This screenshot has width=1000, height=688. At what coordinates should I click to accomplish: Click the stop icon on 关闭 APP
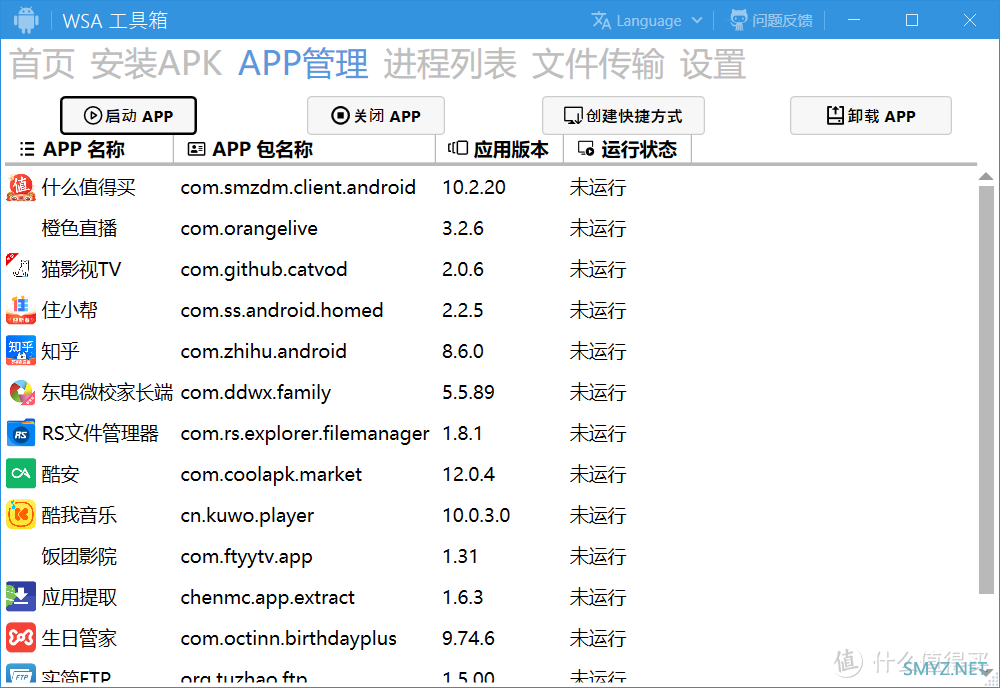pyautogui.click(x=341, y=115)
